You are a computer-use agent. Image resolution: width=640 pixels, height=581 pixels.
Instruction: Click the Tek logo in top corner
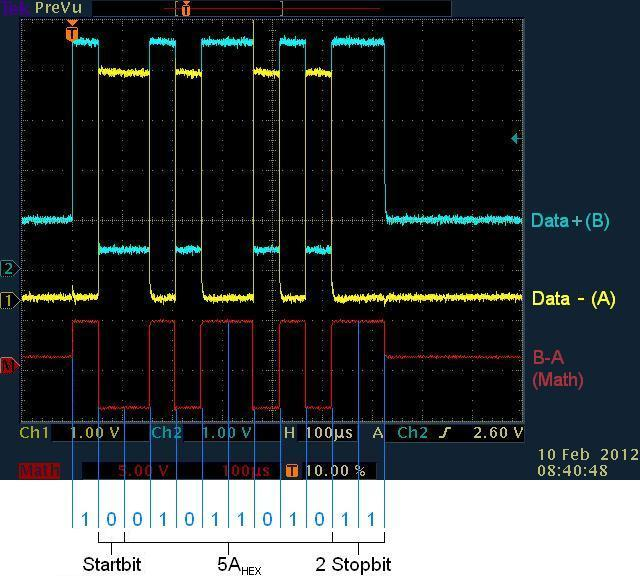point(11,8)
